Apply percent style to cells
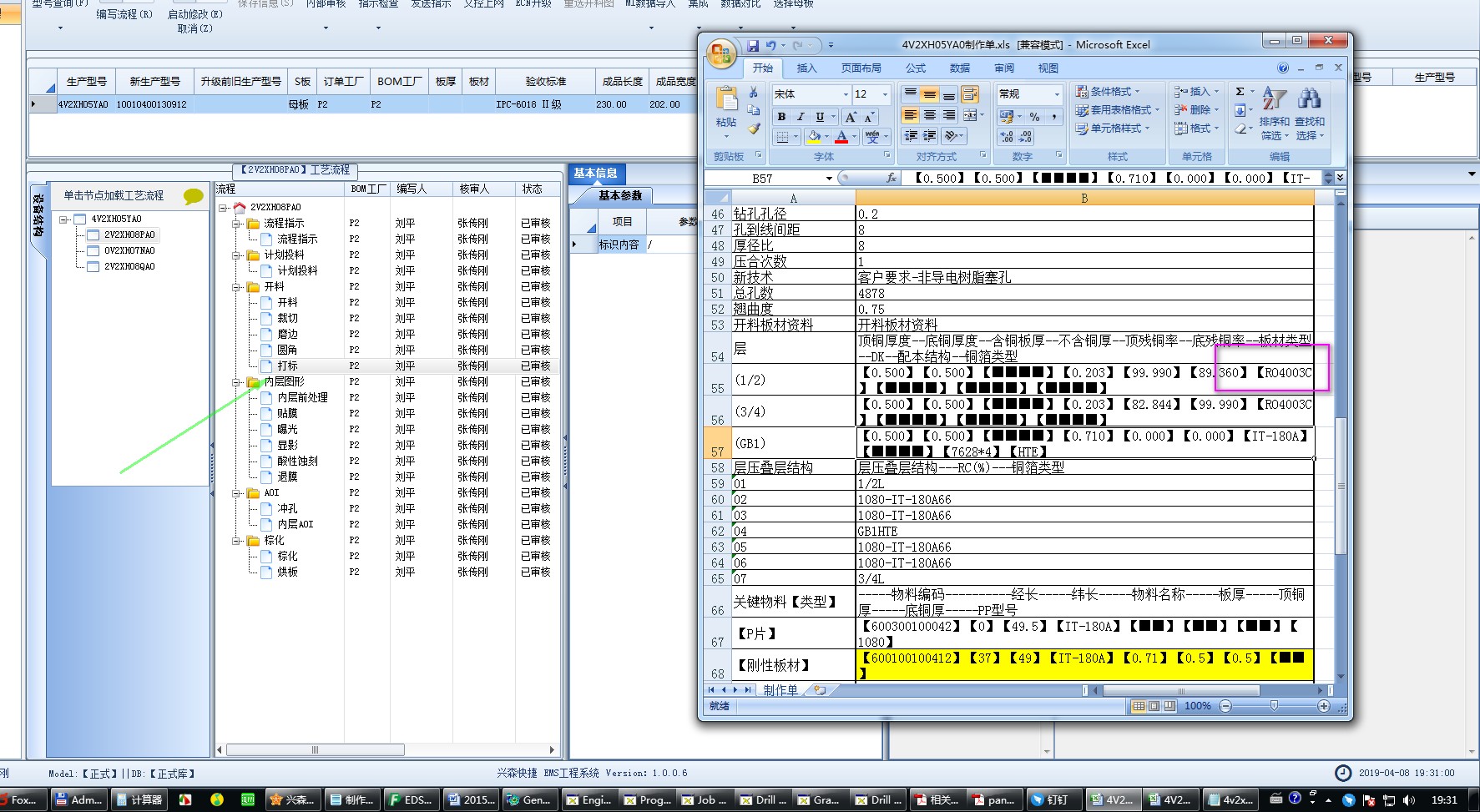Screen dimensions: 1480x812 1034,117
